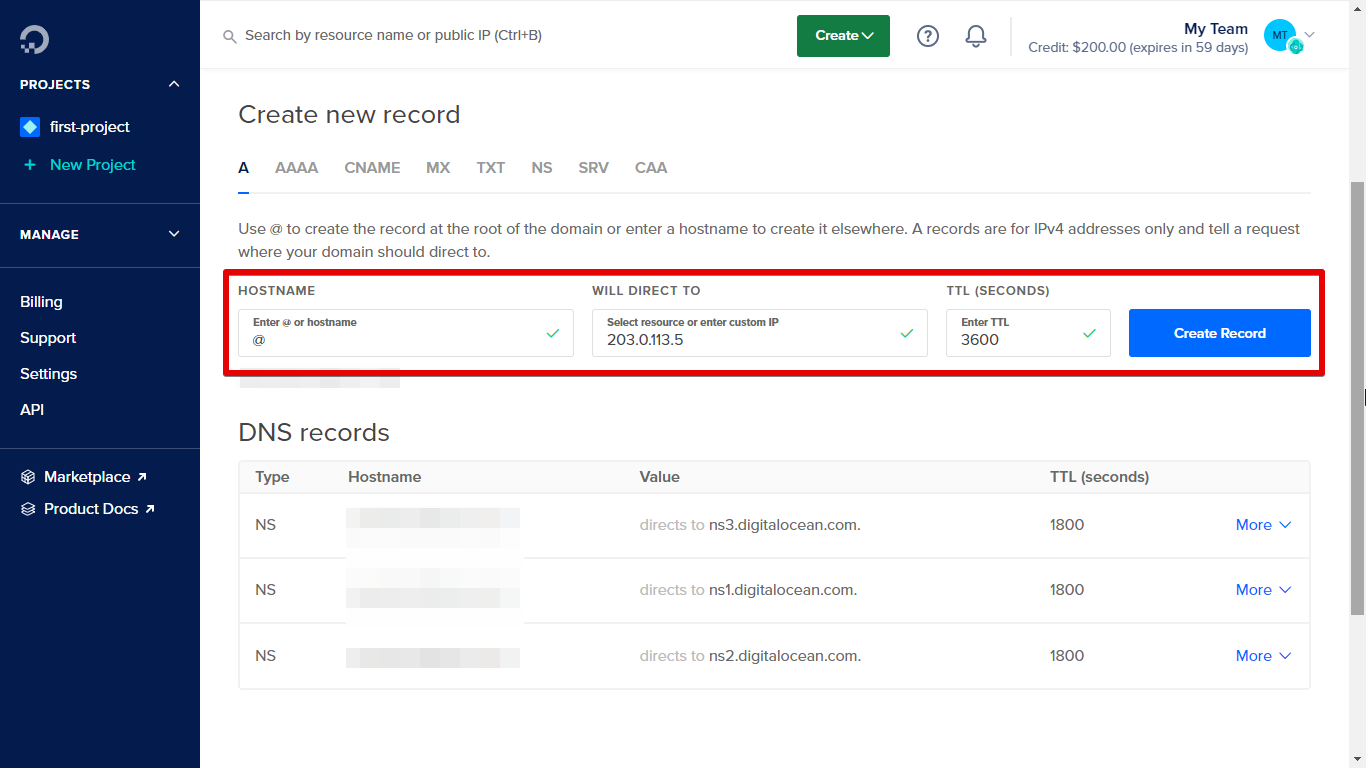The height and width of the screenshot is (768, 1366).
Task: Click the Marketplace cube icon
Action: [x=28, y=477]
